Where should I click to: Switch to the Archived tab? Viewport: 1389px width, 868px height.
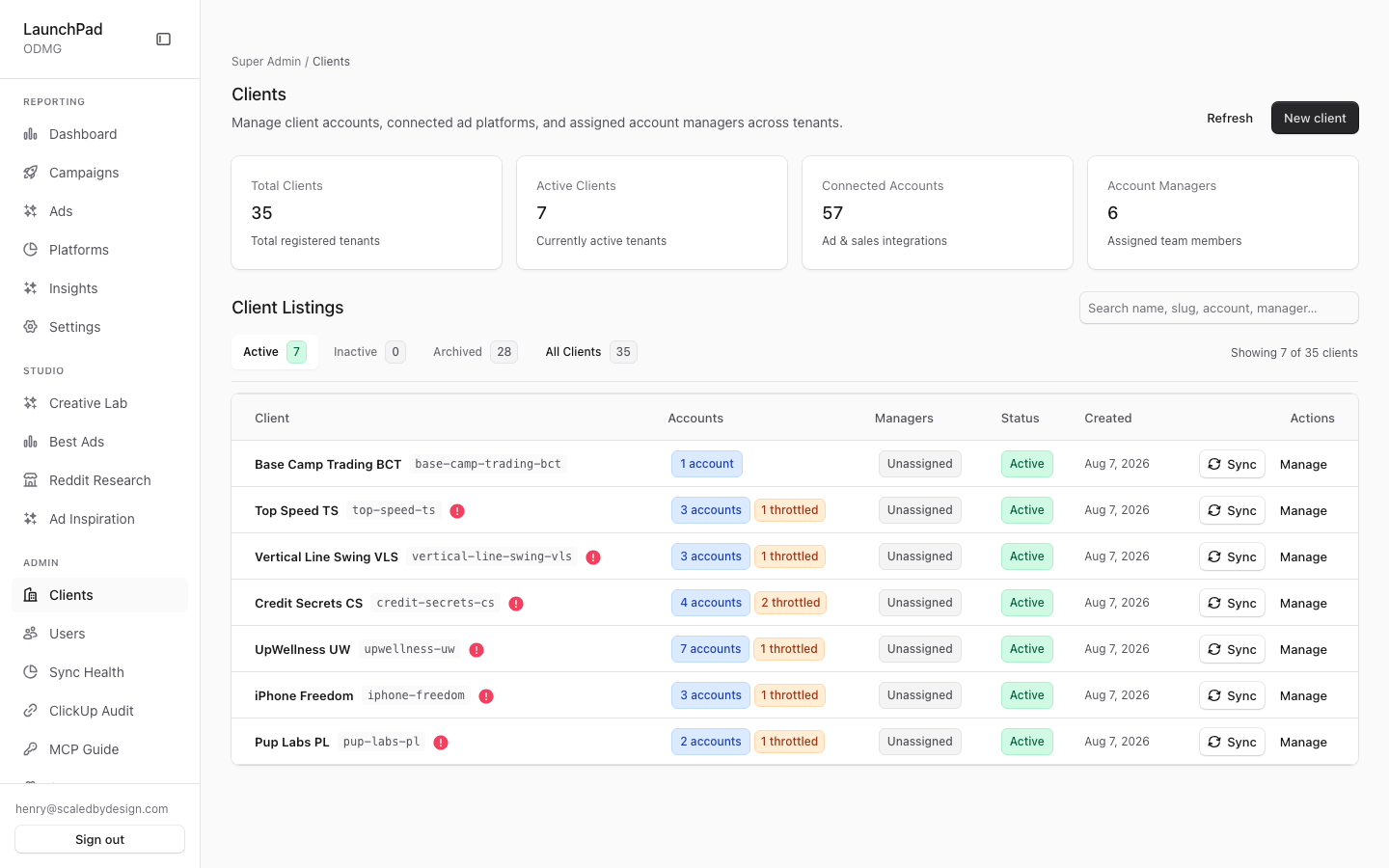[x=475, y=352]
